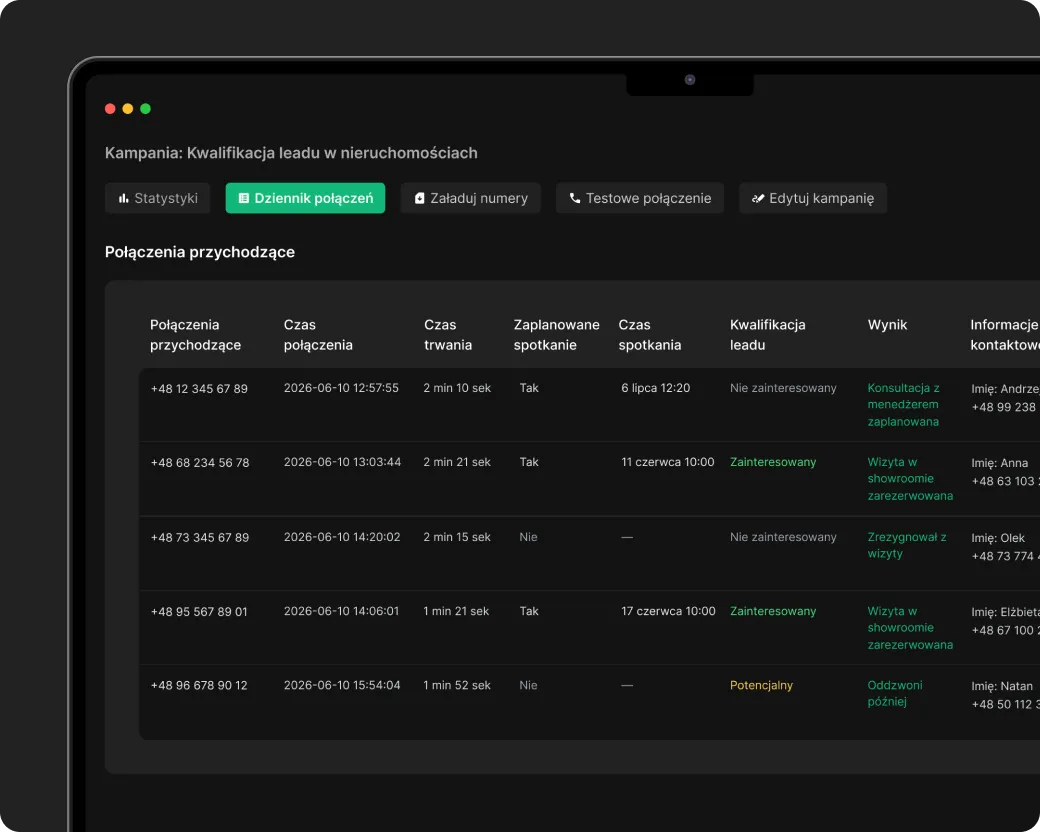This screenshot has width=1040, height=832.
Task: Click timestamp 2026-06-10 13:03:44
Action: (342, 462)
